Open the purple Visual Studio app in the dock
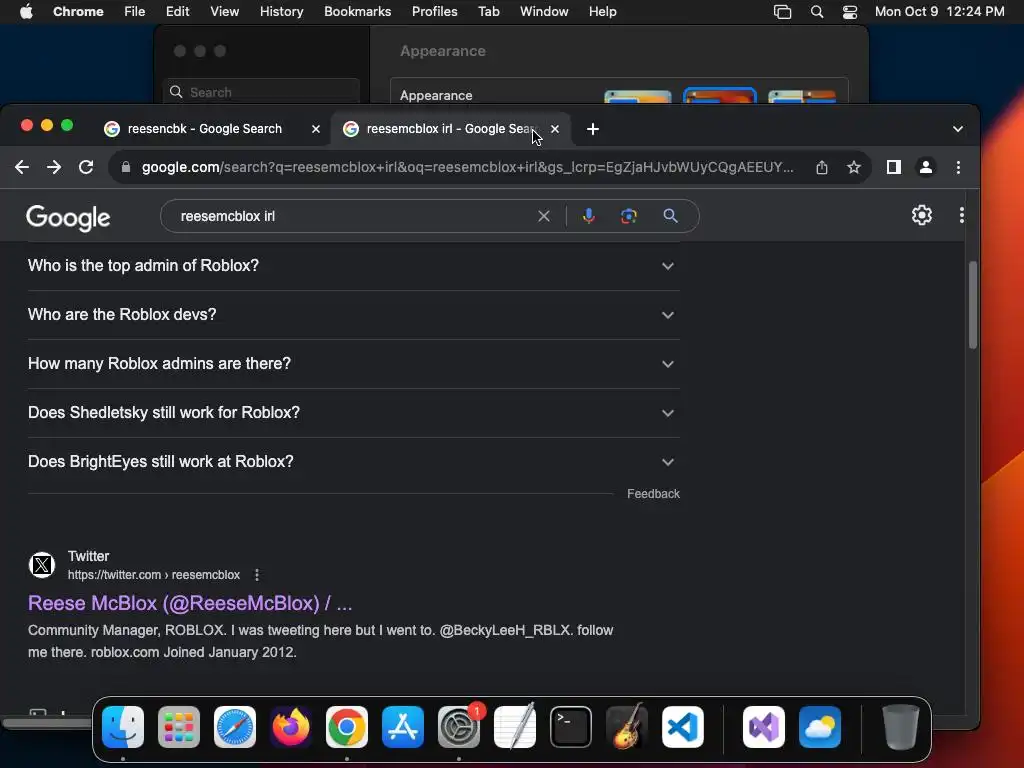This screenshot has width=1024, height=768. pos(764,727)
